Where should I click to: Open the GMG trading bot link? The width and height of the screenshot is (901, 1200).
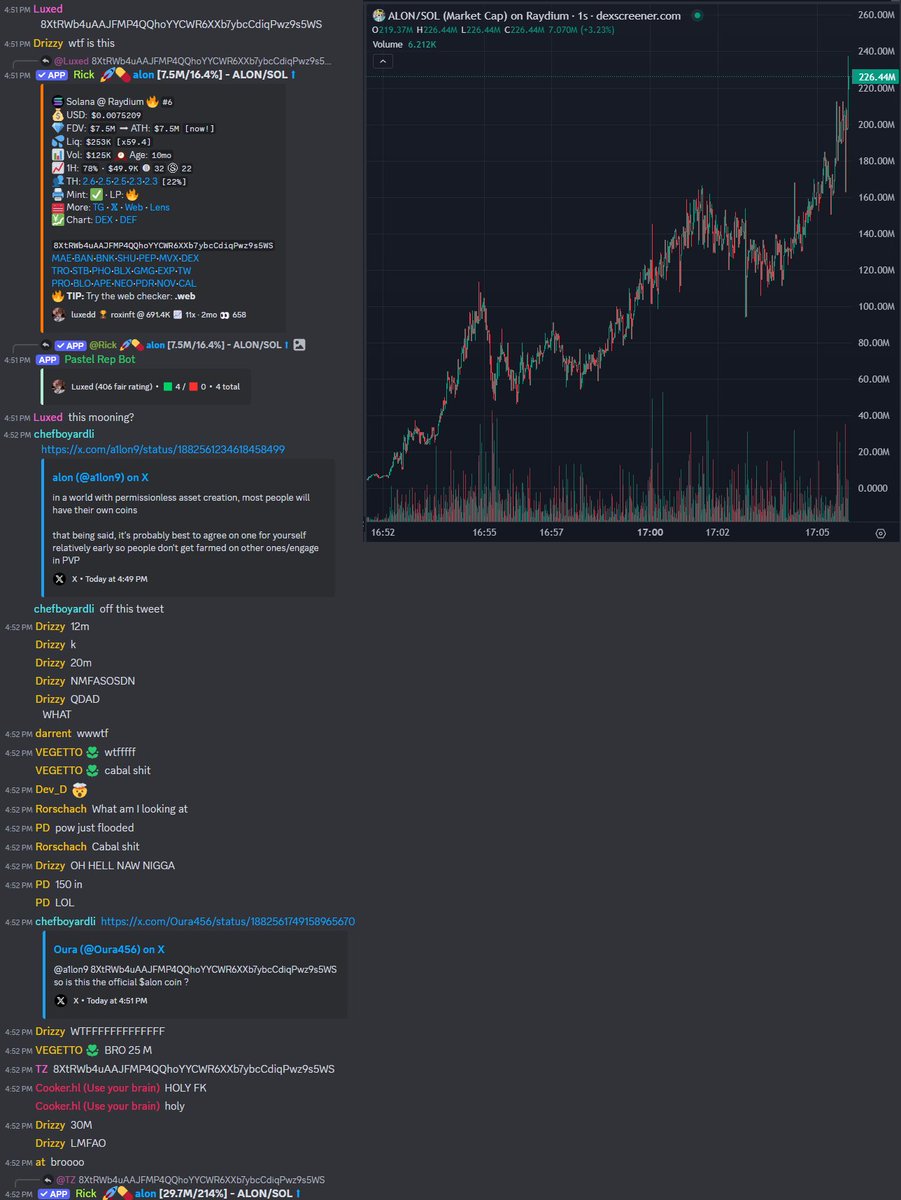(x=144, y=271)
